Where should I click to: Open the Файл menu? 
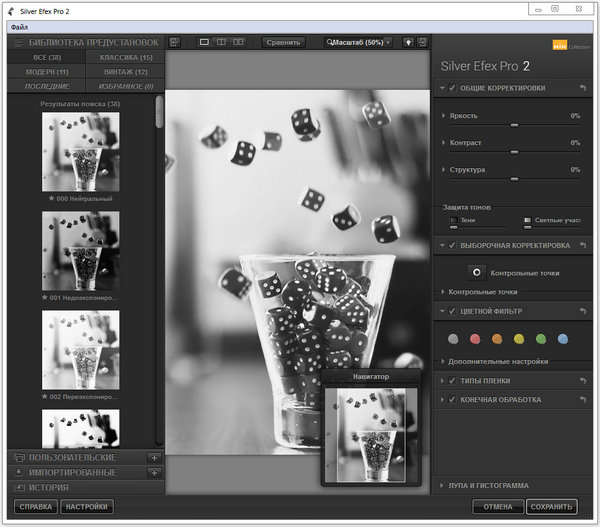click(x=19, y=26)
